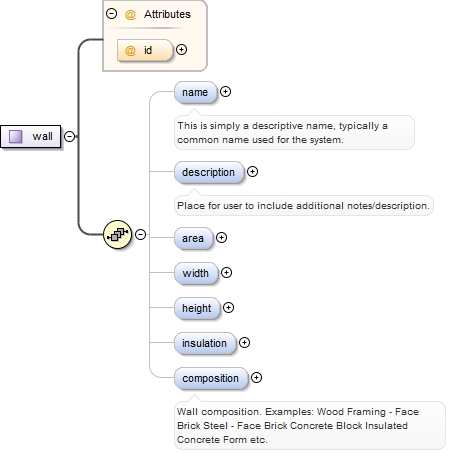Expand the name element
Screen dimensions: 453x453
point(226,92)
